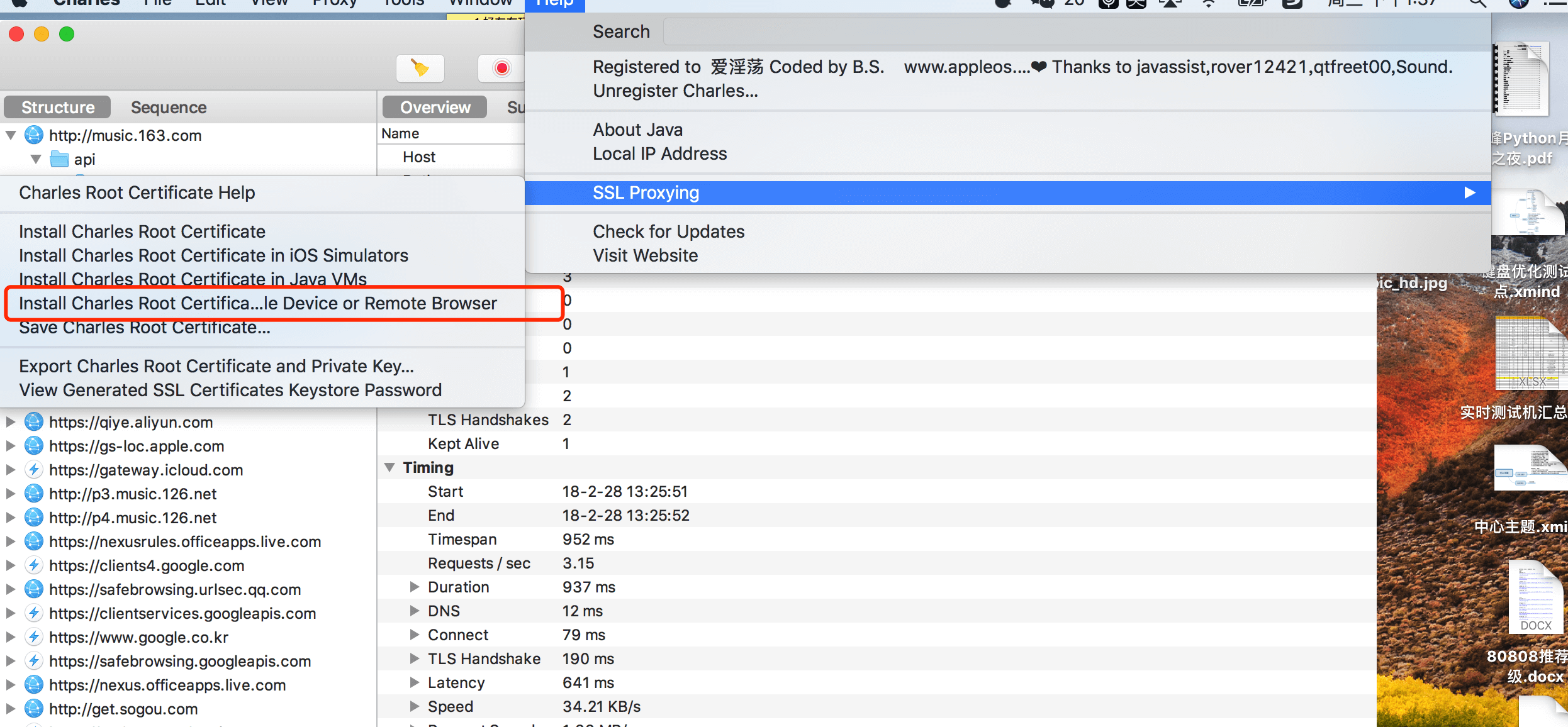Click the globe icon beside get.sogou.com
Screen dimensions: 1568x727
[x=33, y=709]
